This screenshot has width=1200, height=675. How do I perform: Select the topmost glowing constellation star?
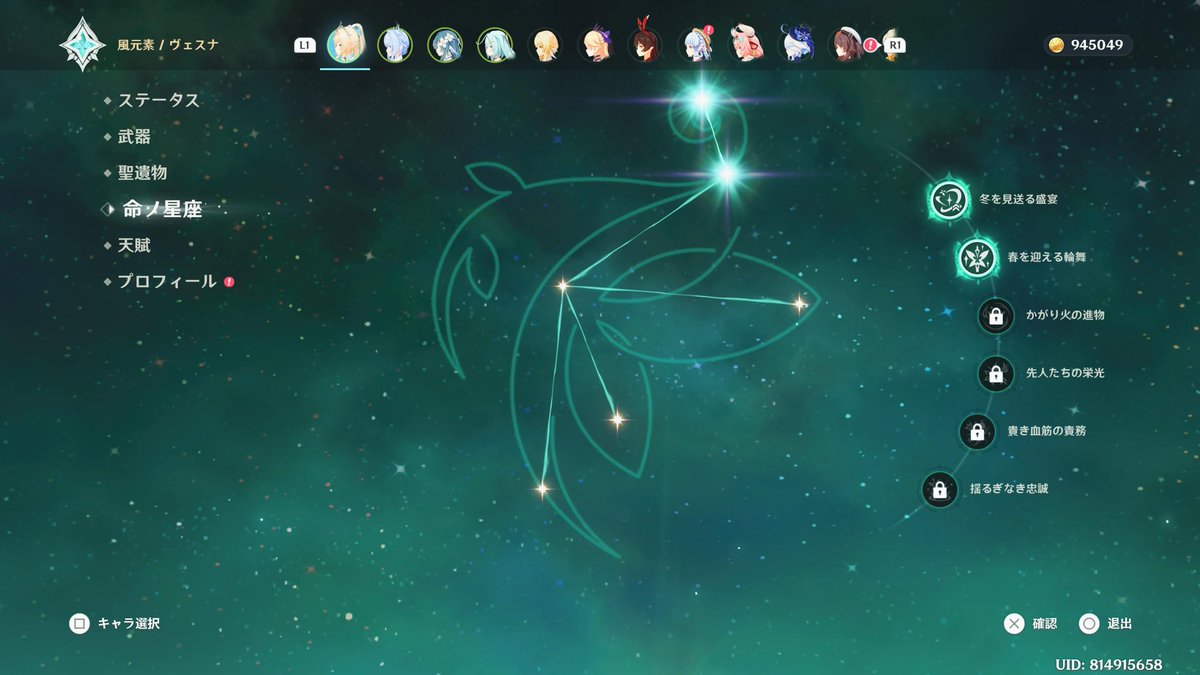pyautogui.click(x=701, y=98)
